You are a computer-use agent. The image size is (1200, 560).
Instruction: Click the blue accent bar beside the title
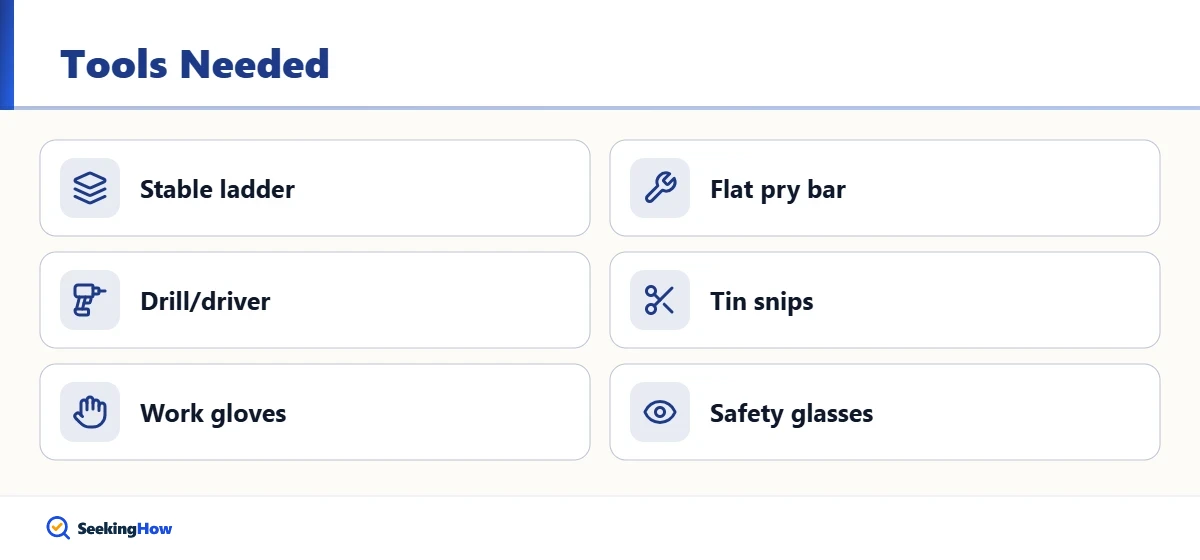coord(6,54)
